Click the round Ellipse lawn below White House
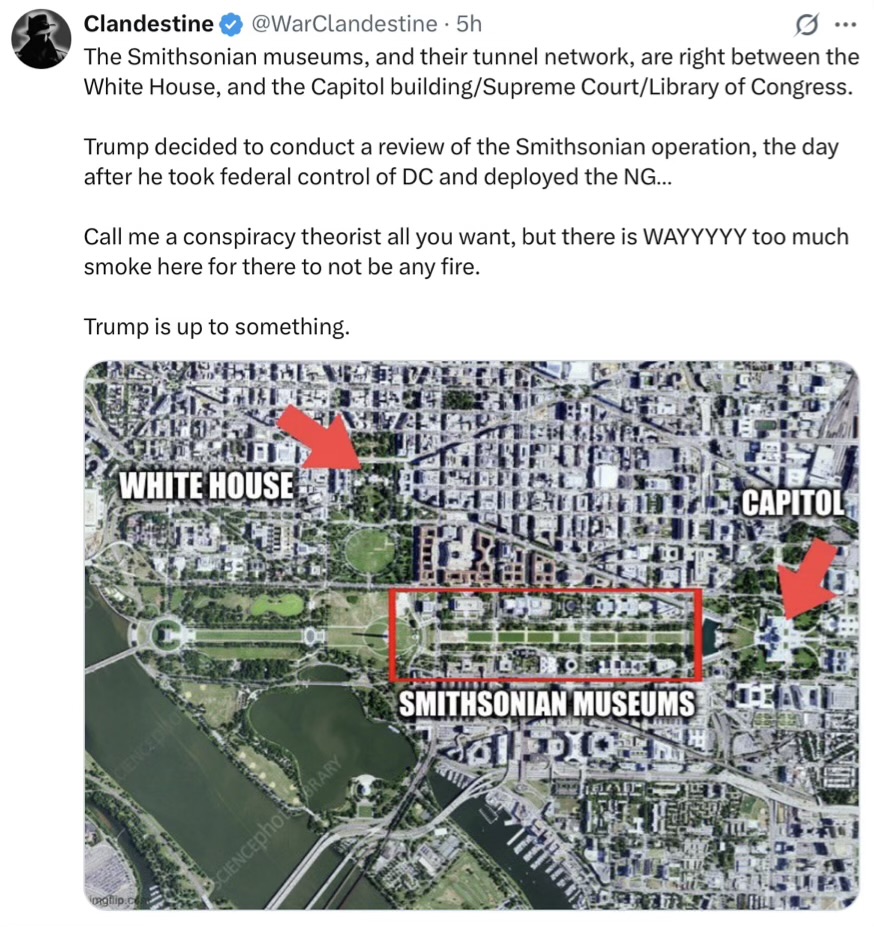 [370, 550]
